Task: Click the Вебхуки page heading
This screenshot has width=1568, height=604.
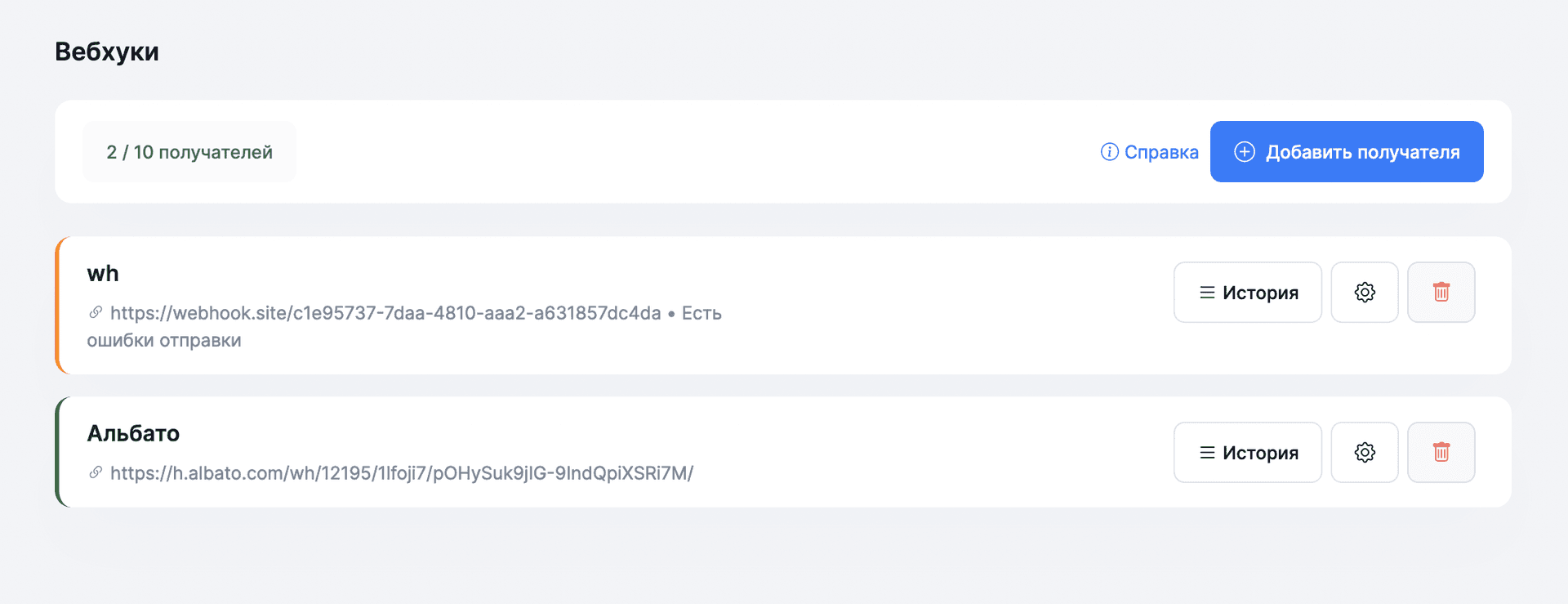Action: click(107, 51)
